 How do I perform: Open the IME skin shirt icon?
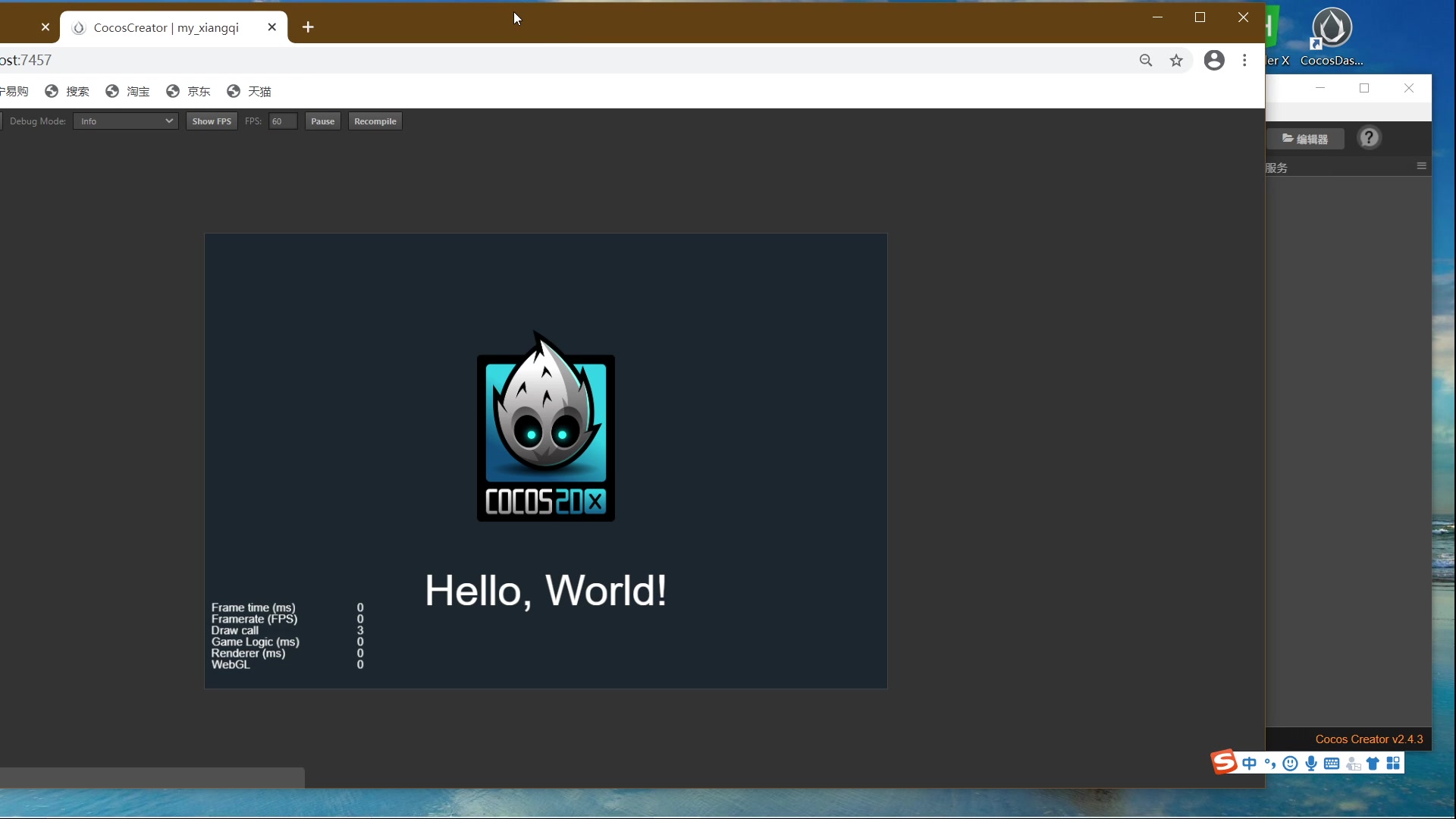click(x=1373, y=764)
